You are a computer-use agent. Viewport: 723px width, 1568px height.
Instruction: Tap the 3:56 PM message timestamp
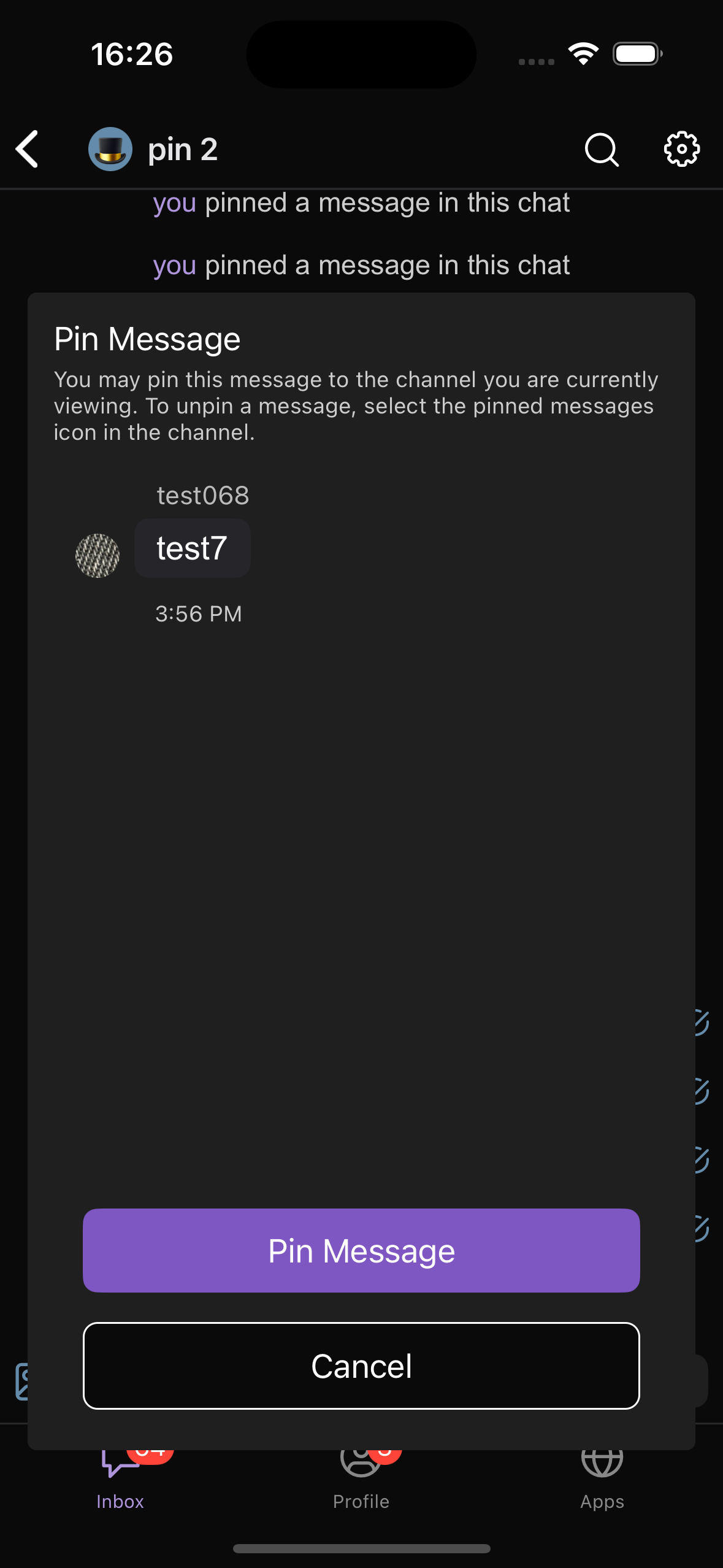click(x=199, y=614)
